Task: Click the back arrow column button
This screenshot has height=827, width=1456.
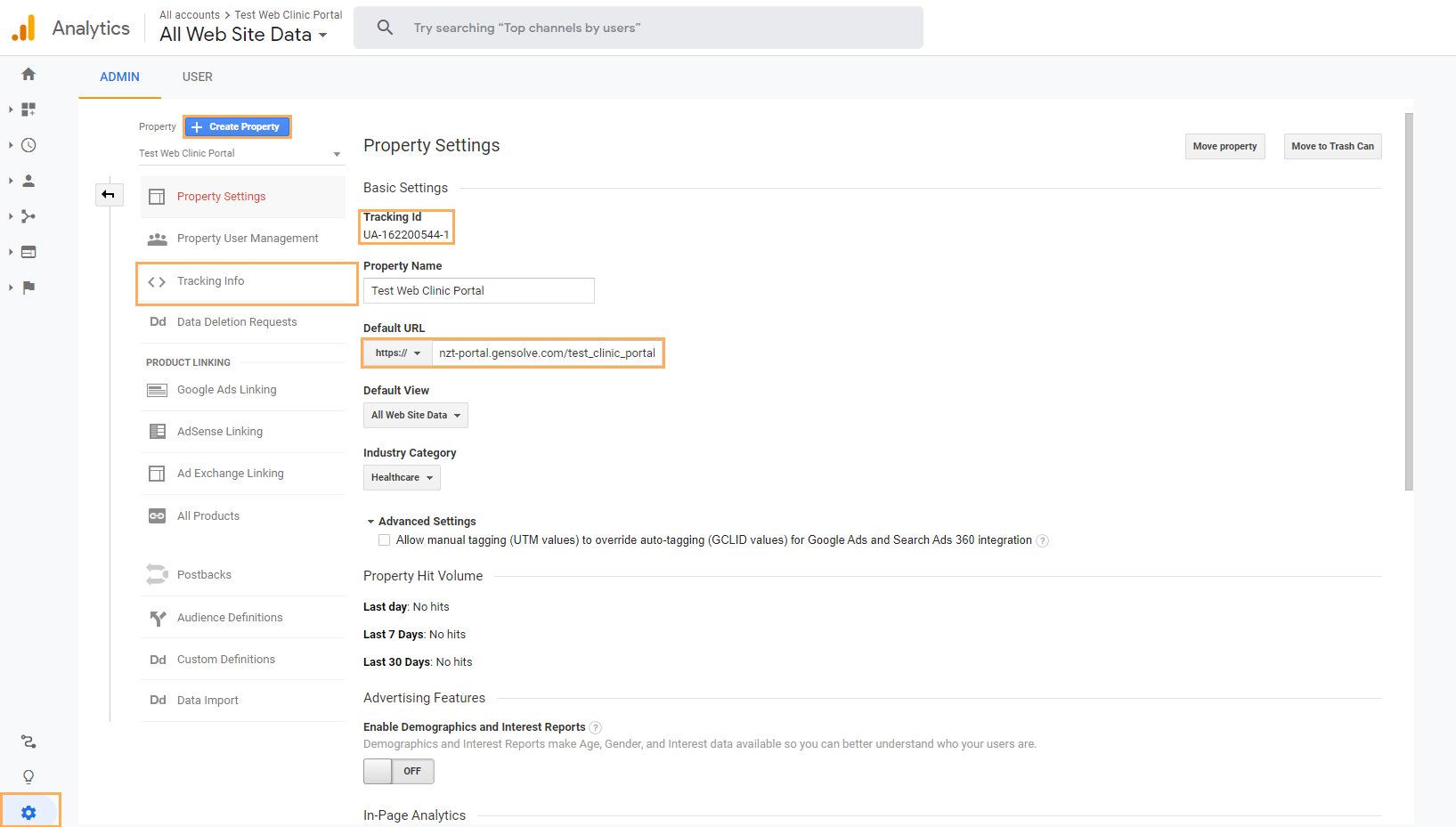Action: [109, 194]
